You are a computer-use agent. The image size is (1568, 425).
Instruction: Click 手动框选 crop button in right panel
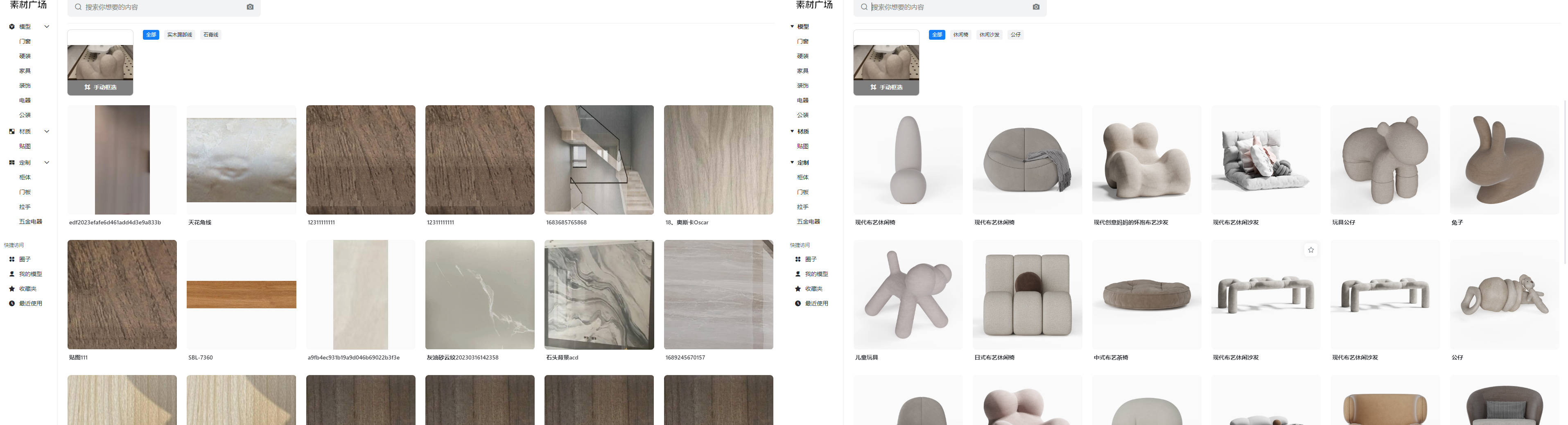tap(886, 87)
